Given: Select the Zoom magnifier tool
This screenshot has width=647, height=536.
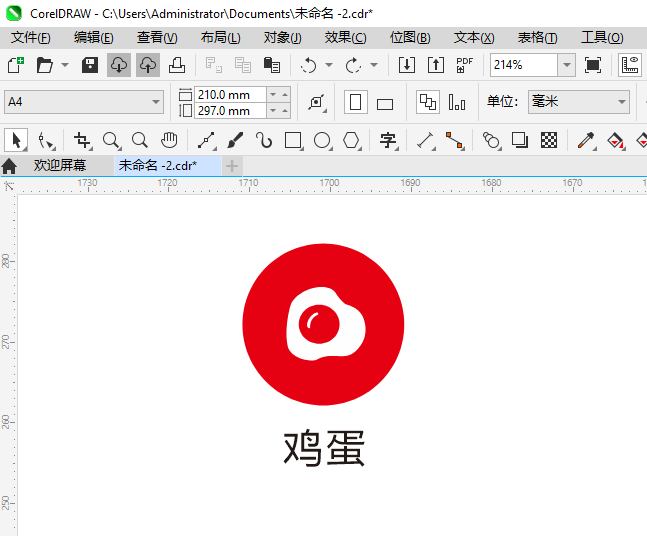Looking at the screenshot, I should [111, 141].
